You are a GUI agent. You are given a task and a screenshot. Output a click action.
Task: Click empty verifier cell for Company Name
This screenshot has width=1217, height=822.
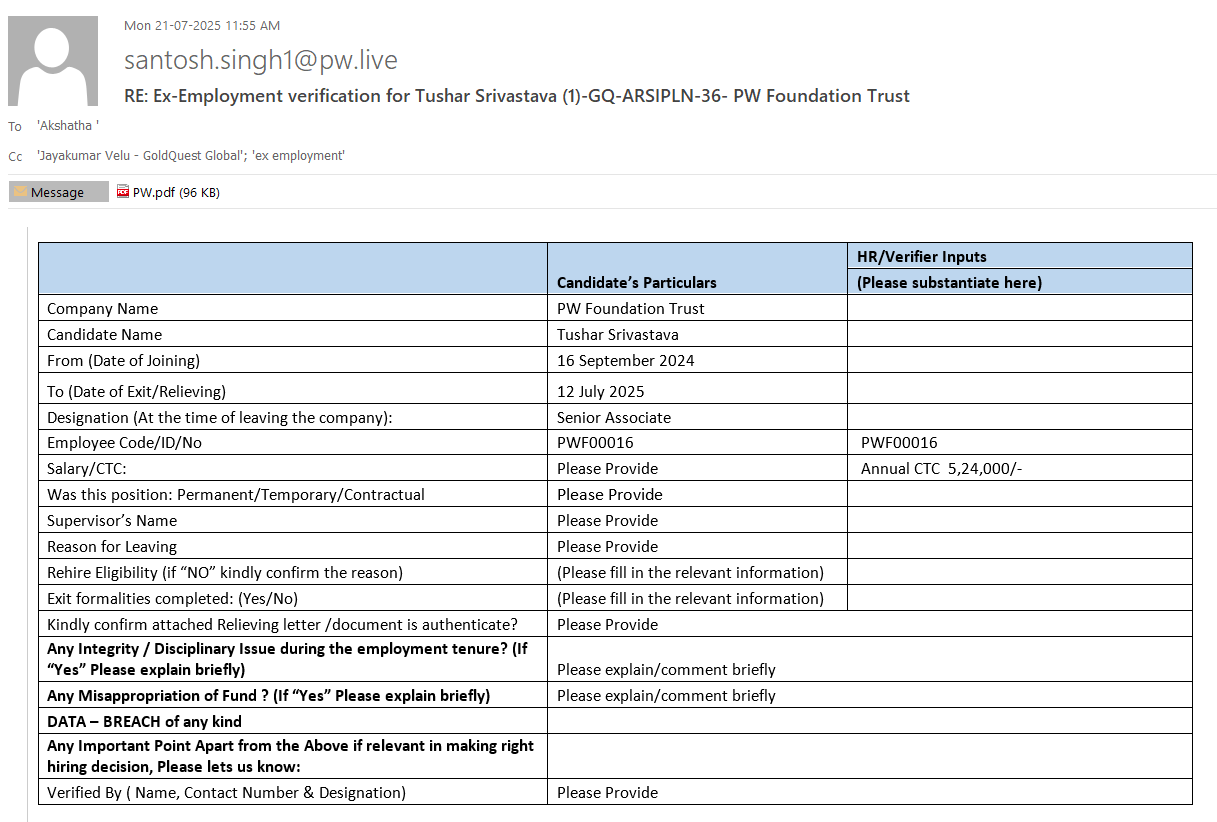(x=1020, y=308)
